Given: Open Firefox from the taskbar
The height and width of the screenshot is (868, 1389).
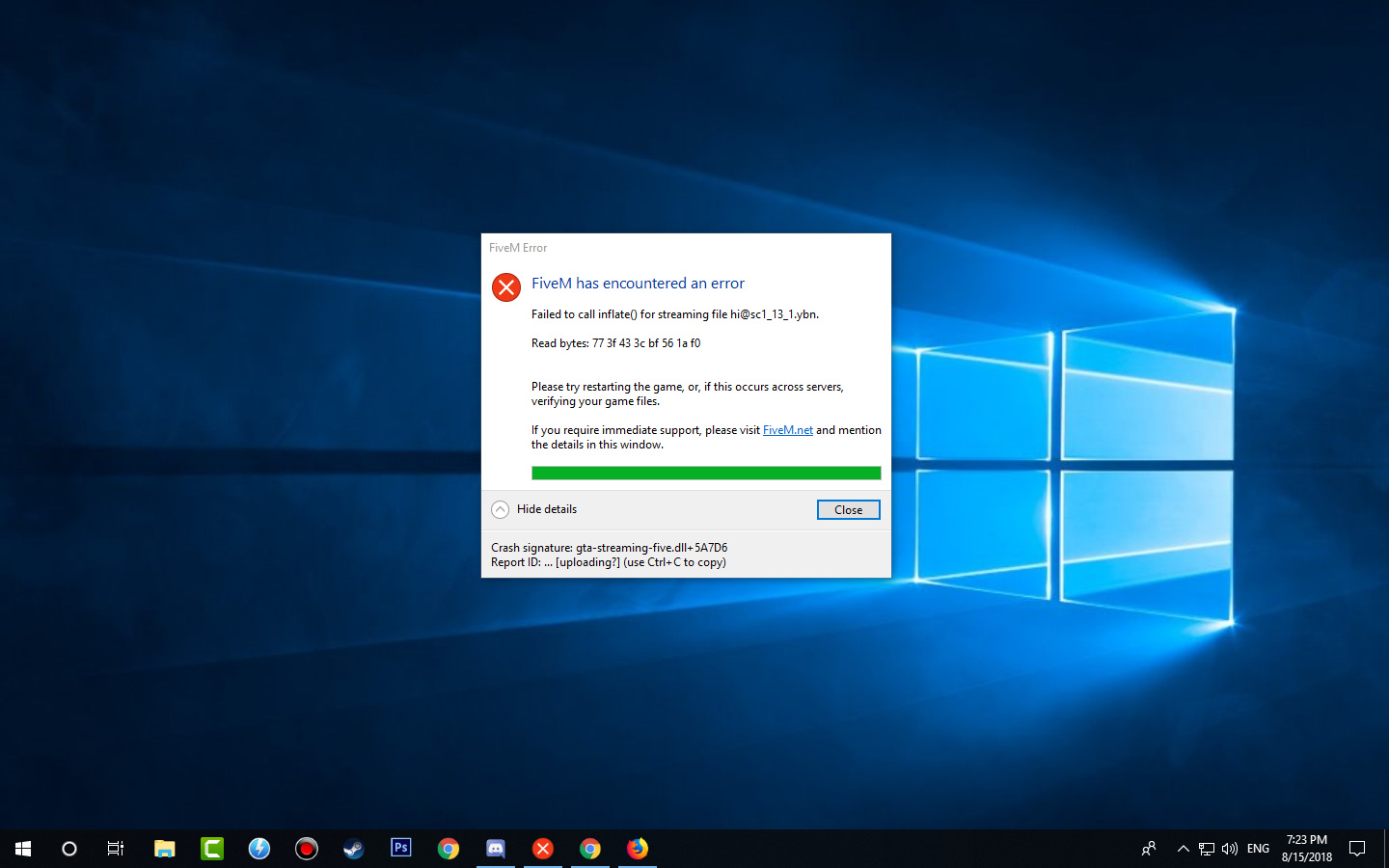Looking at the screenshot, I should [637, 849].
